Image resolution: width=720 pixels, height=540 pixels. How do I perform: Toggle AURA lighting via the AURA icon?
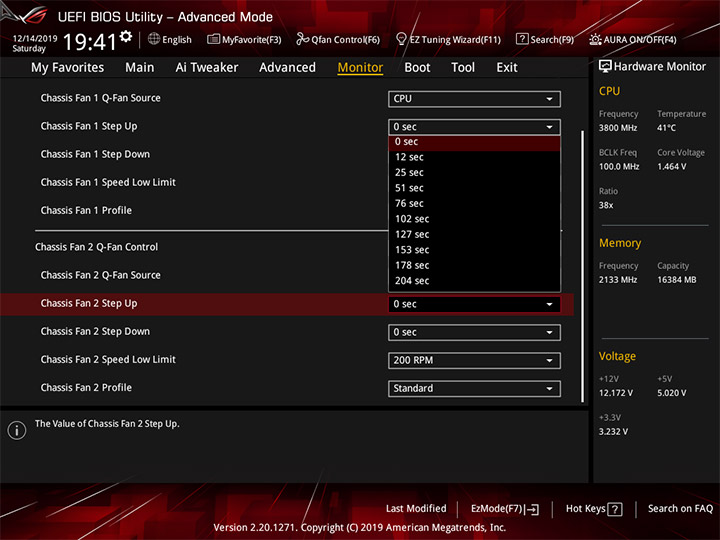coord(595,39)
